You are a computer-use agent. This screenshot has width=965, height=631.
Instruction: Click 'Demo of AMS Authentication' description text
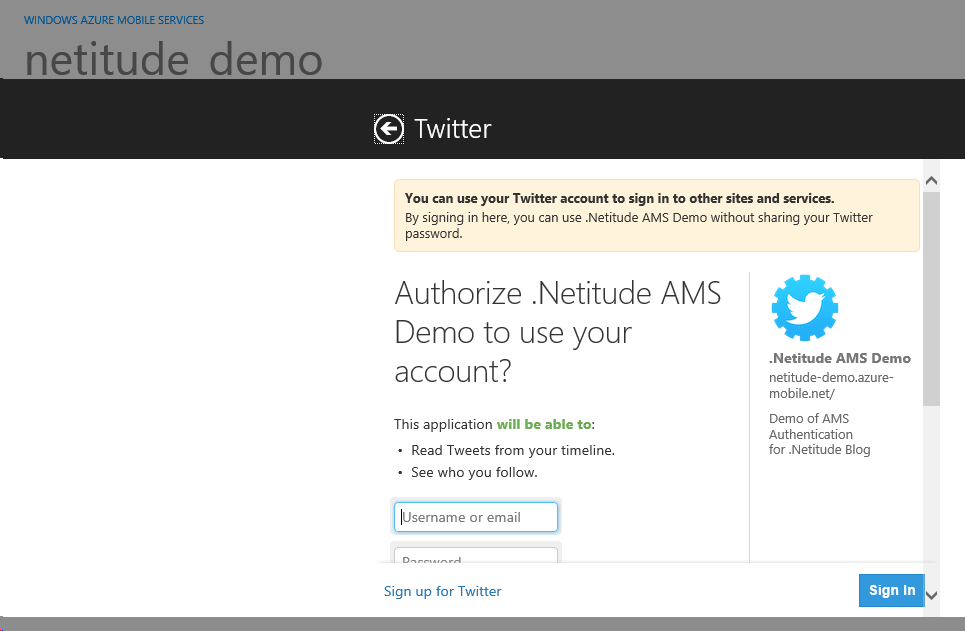[x=819, y=434]
